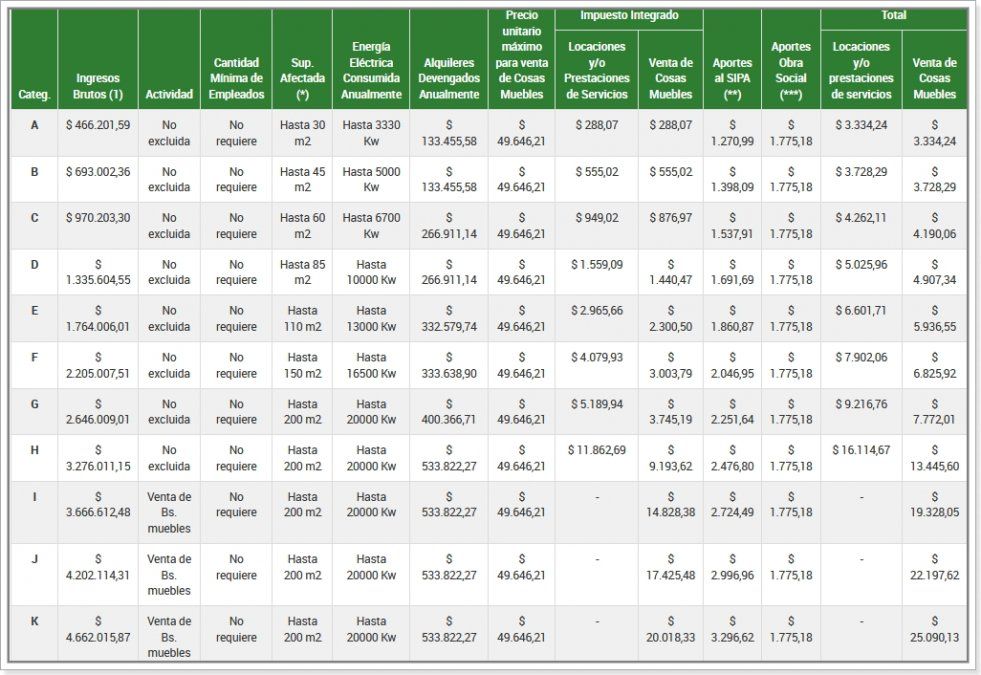
Task: Select the Categ. column header
Action: pyautogui.click(x=33, y=95)
